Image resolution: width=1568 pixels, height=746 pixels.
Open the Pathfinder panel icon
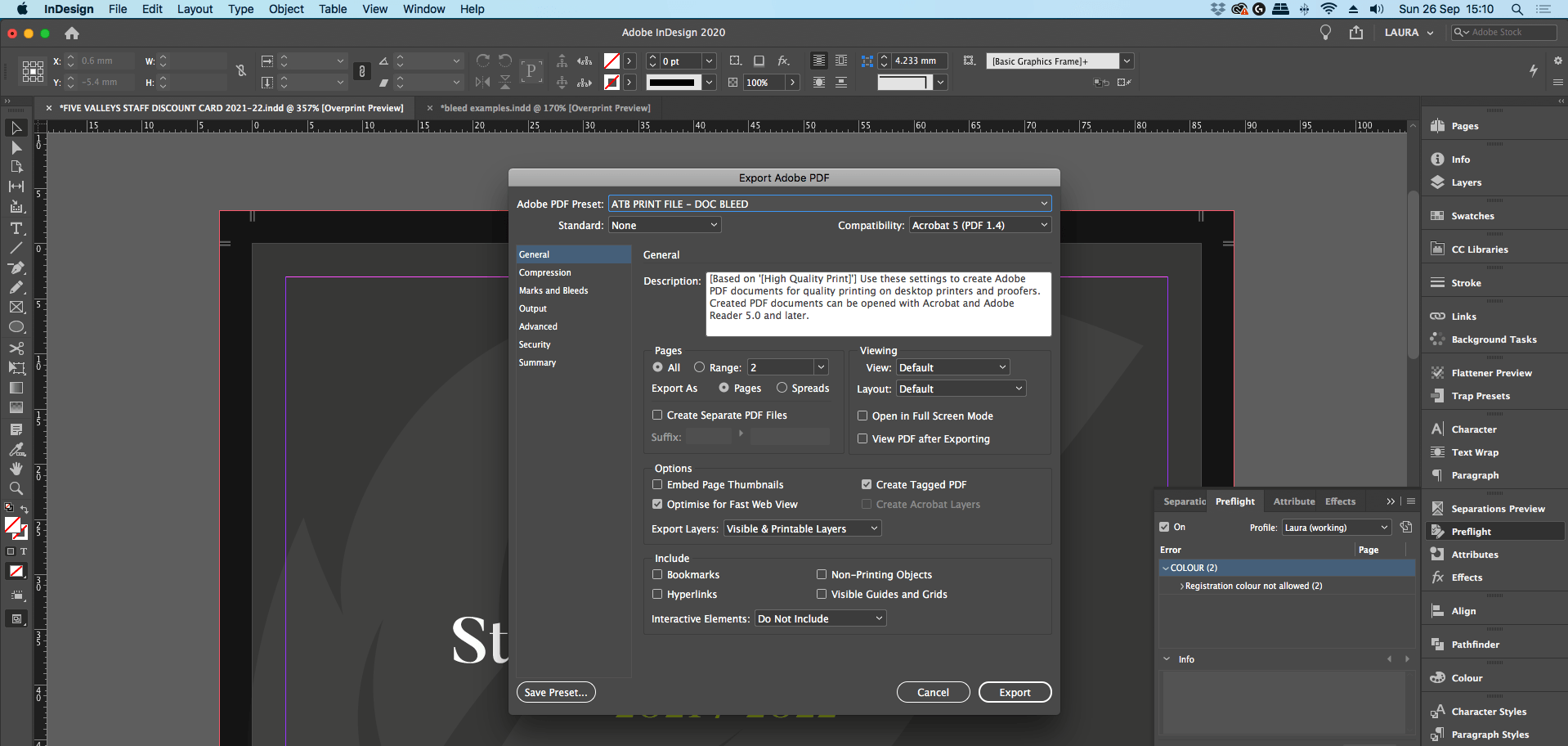tap(1437, 645)
